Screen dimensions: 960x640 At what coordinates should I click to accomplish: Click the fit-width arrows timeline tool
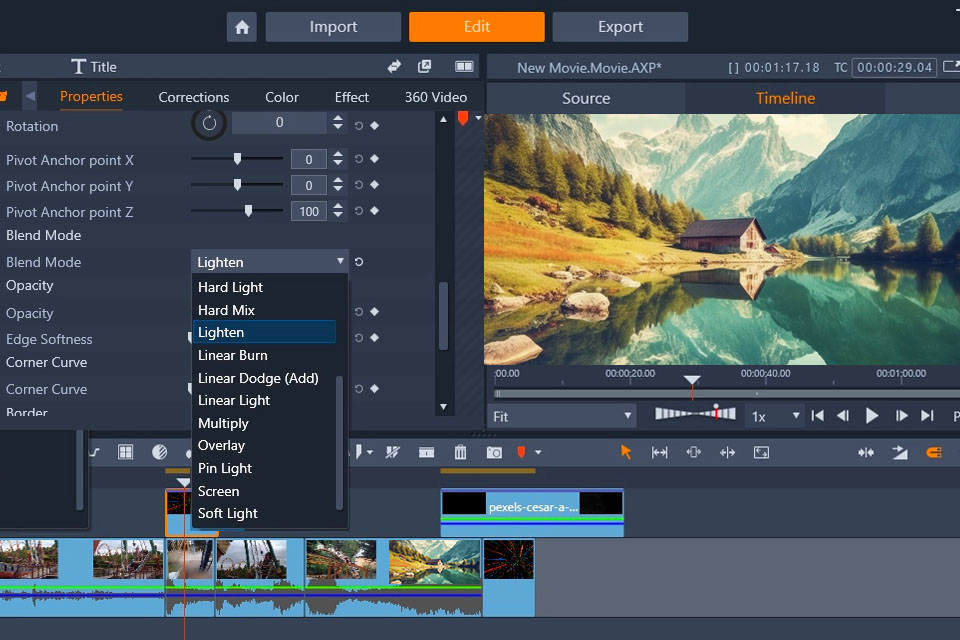[659, 452]
